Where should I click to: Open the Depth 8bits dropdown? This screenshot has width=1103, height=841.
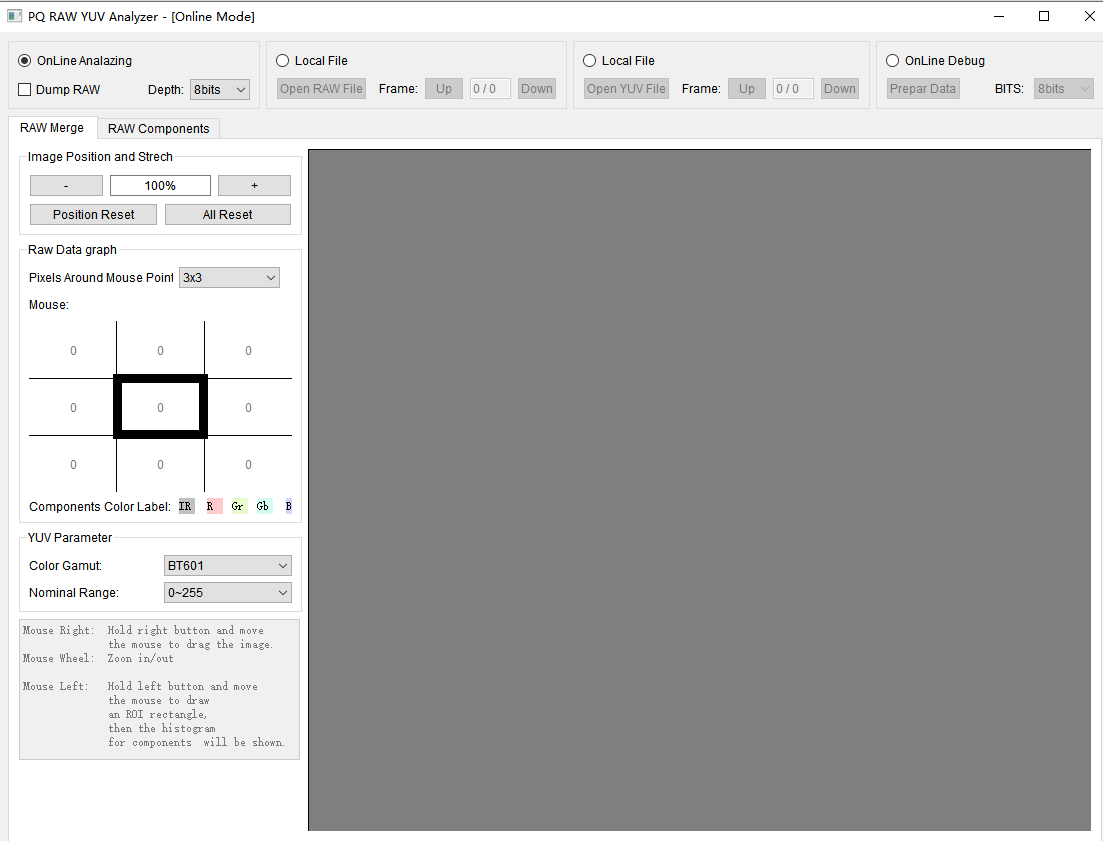(219, 90)
